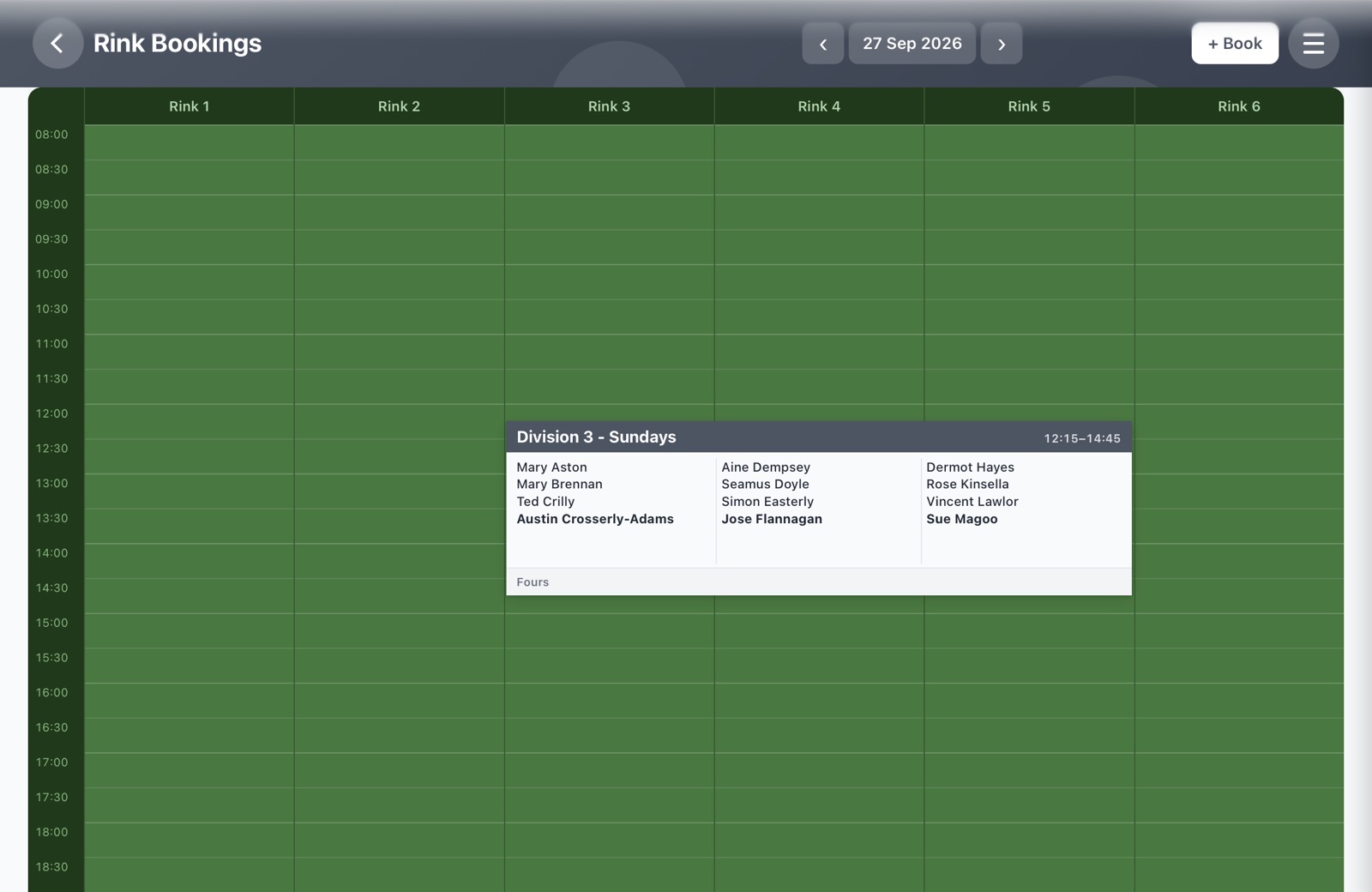Click the 12:15–14:45 booking time
This screenshot has height=892, width=1372.
pyautogui.click(x=1081, y=438)
